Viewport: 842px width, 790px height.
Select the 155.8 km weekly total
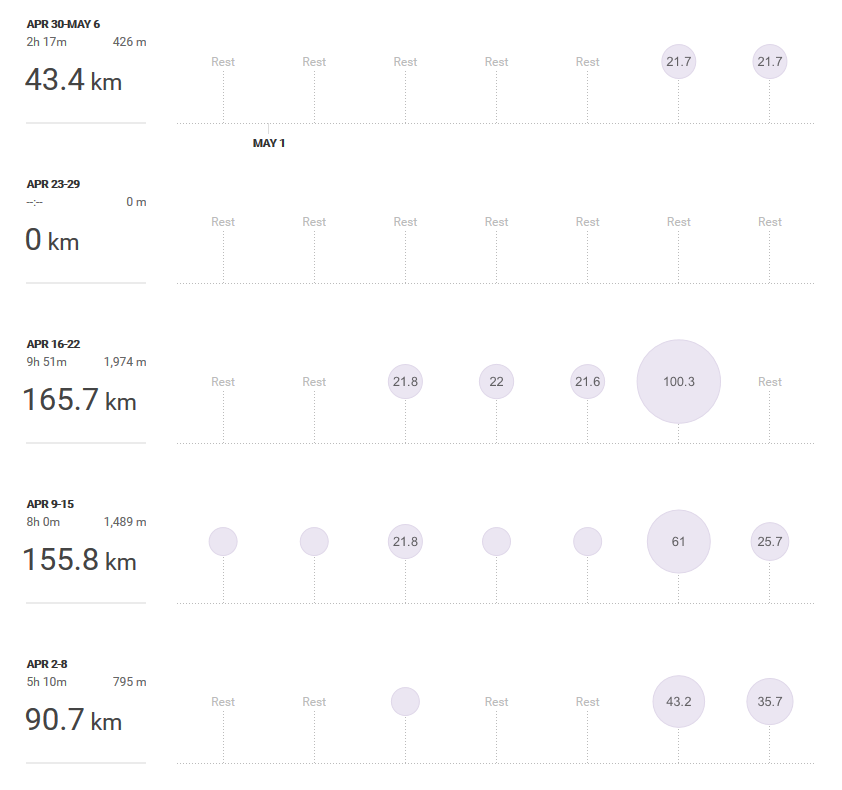click(x=79, y=561)
